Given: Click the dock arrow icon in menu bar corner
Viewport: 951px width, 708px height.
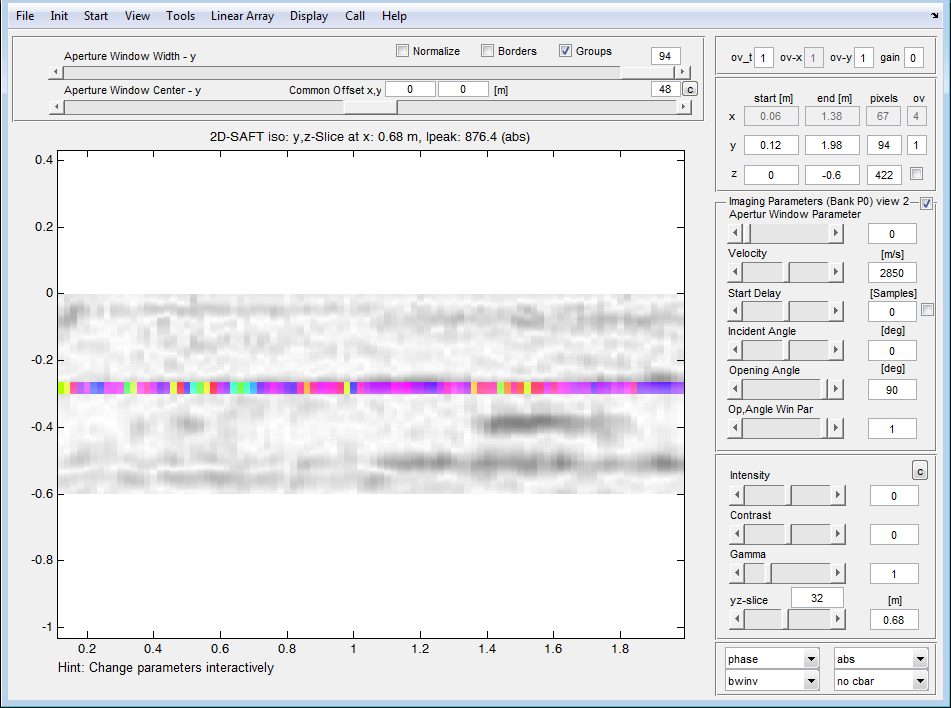Looking at the screenshot, I should [x=934, y=16].
